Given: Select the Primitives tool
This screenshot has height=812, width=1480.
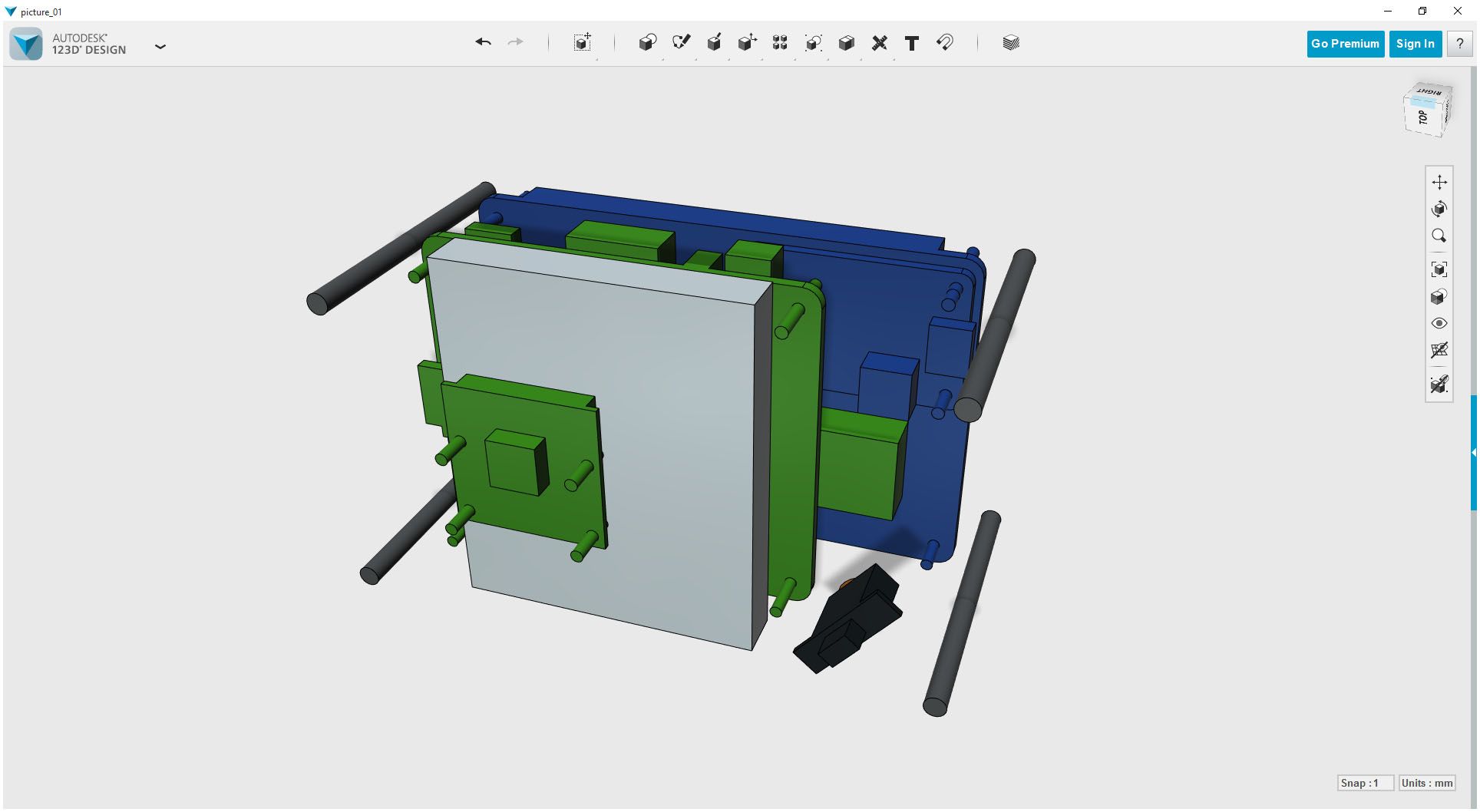Looking at the screenshot, I should tap(647, 43).
